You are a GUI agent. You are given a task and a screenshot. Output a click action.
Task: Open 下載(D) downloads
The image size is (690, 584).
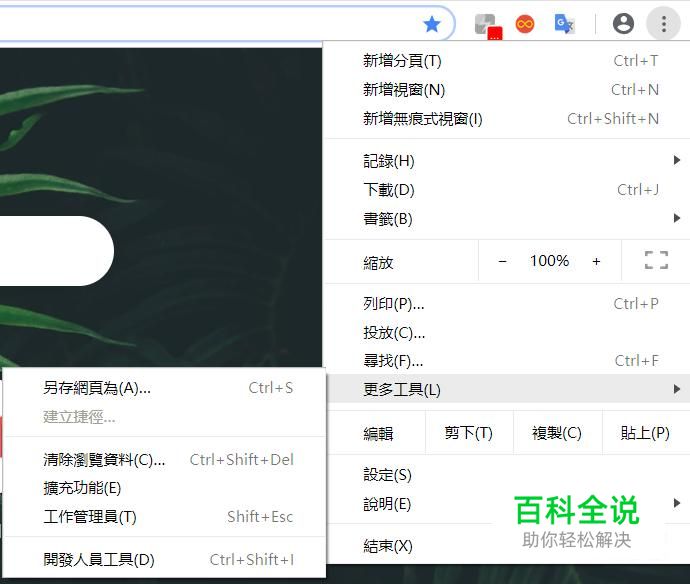point(508,190)
